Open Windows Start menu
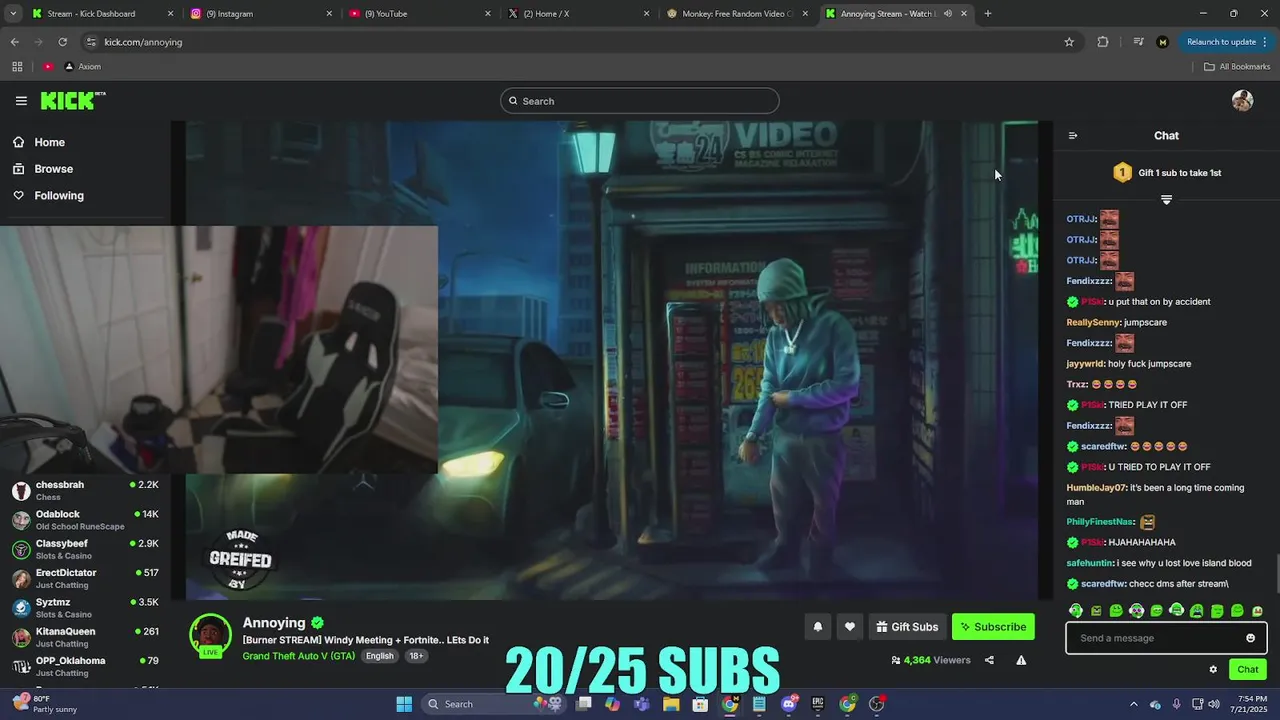 pyautogui.click(x=404, y=704)
